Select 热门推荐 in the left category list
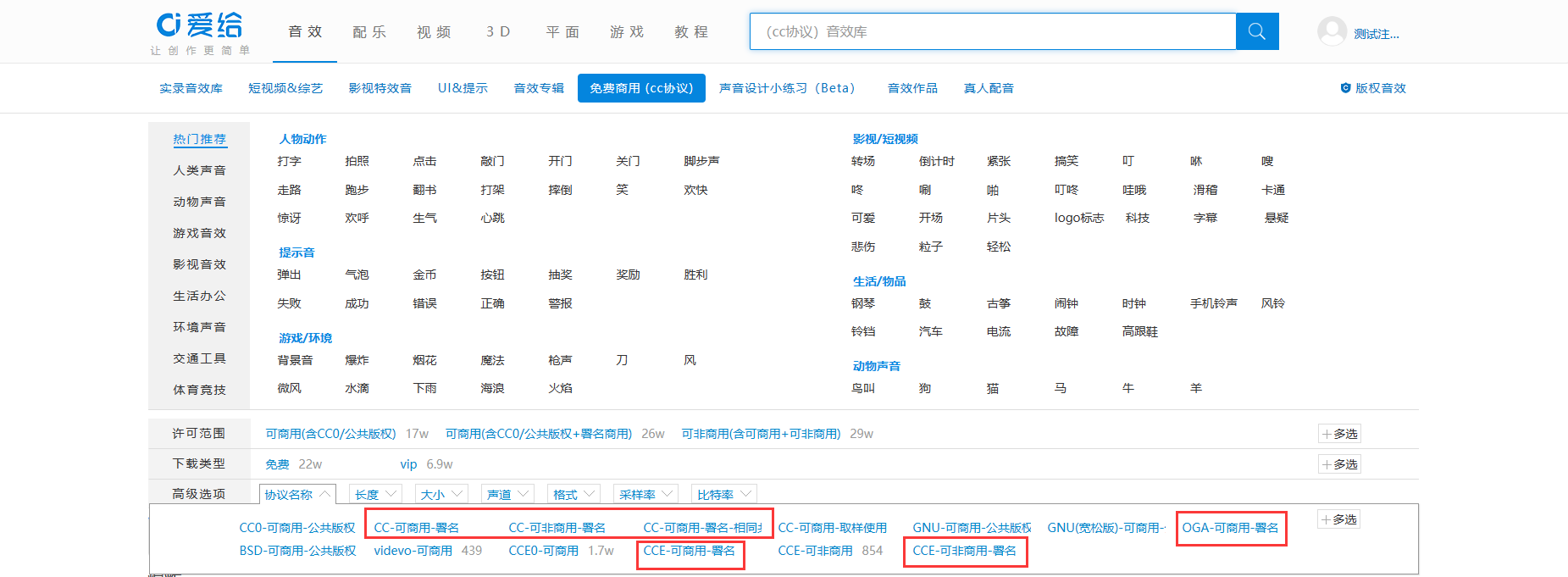This screenshot has height=577, width=1568. click(x=200, y=139)
